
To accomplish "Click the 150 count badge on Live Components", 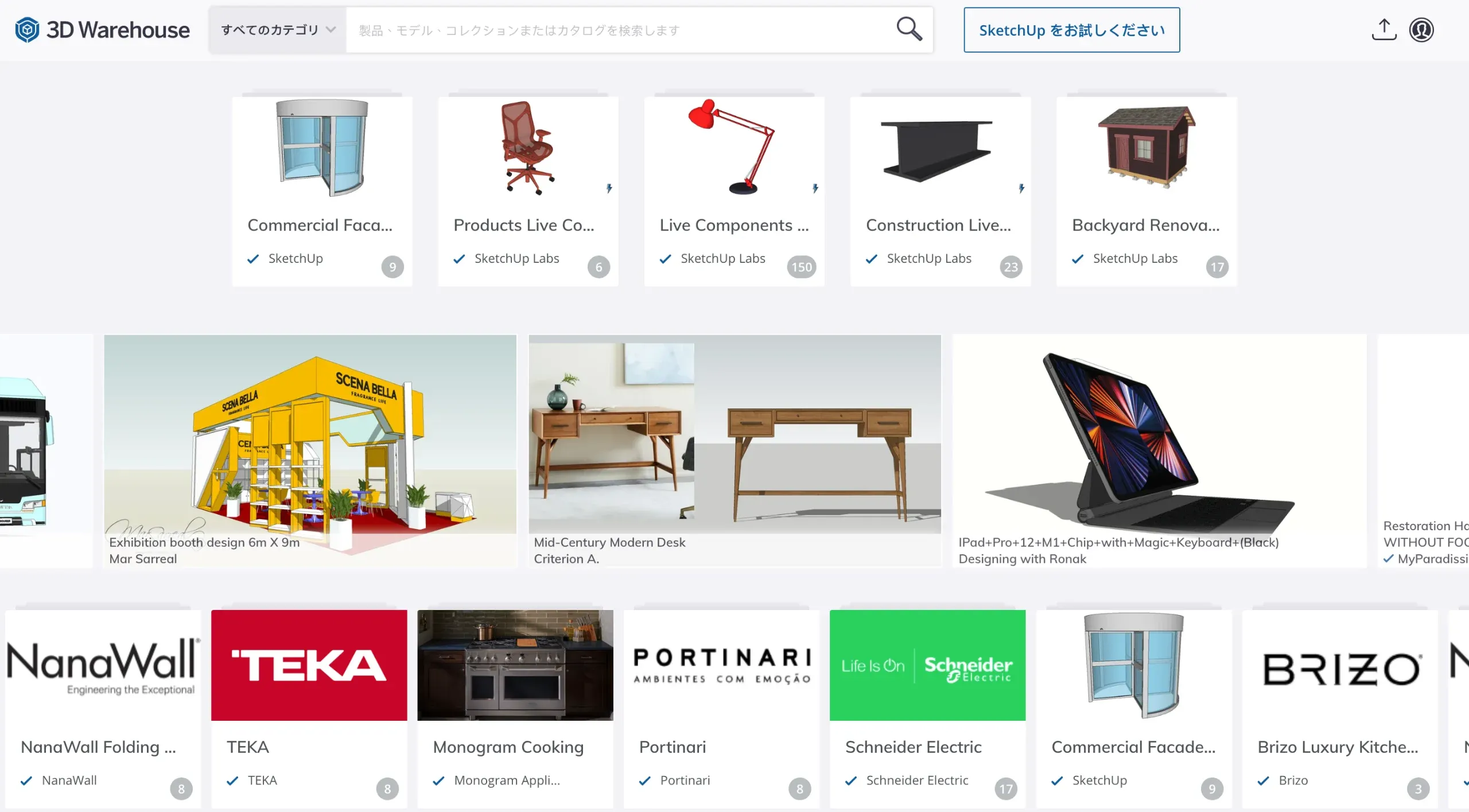I will 801,267.
